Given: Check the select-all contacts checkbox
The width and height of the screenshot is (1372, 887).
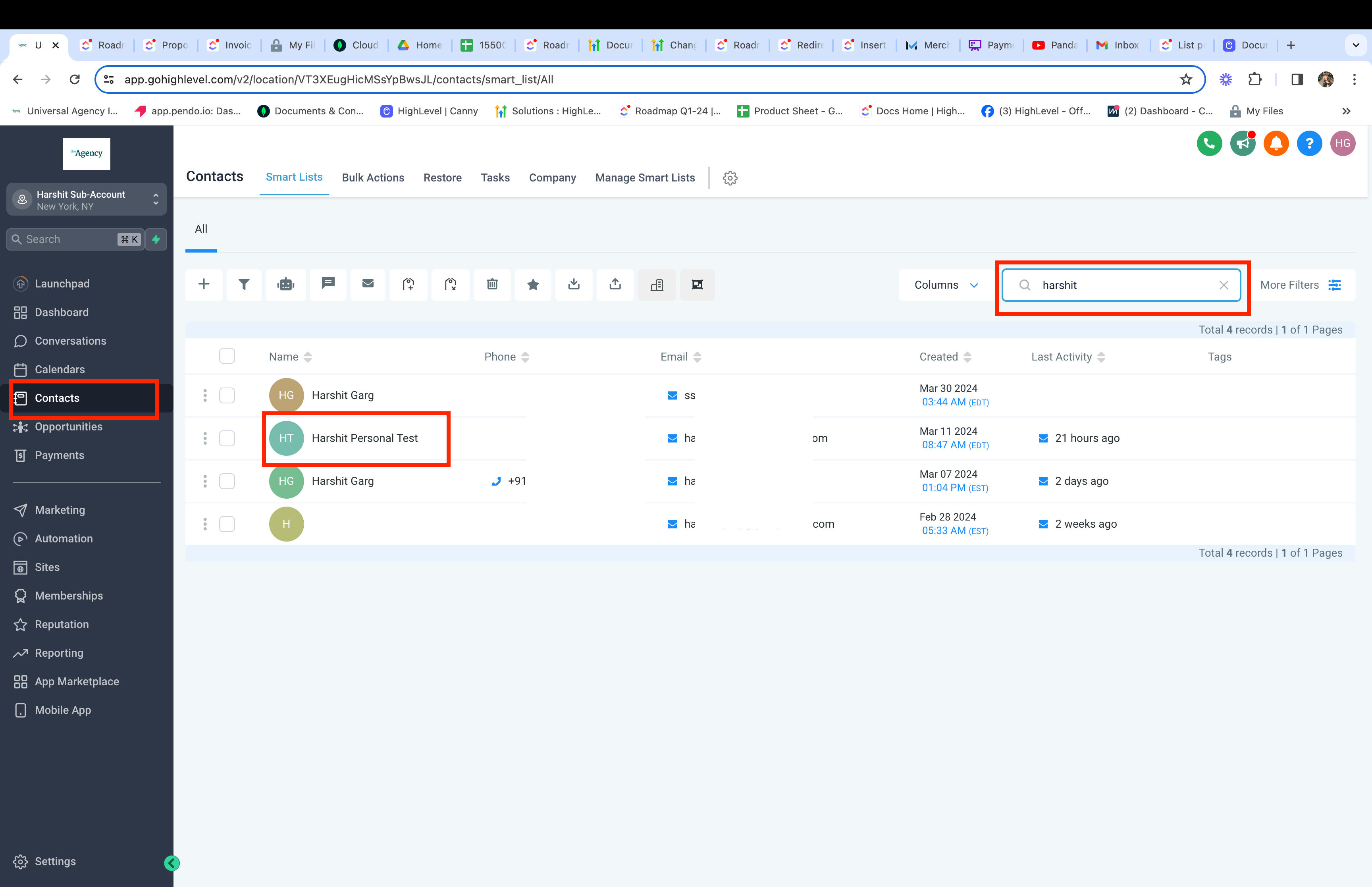Looking at the screenshot, I should pyautogui.click(x=227, y=356).
